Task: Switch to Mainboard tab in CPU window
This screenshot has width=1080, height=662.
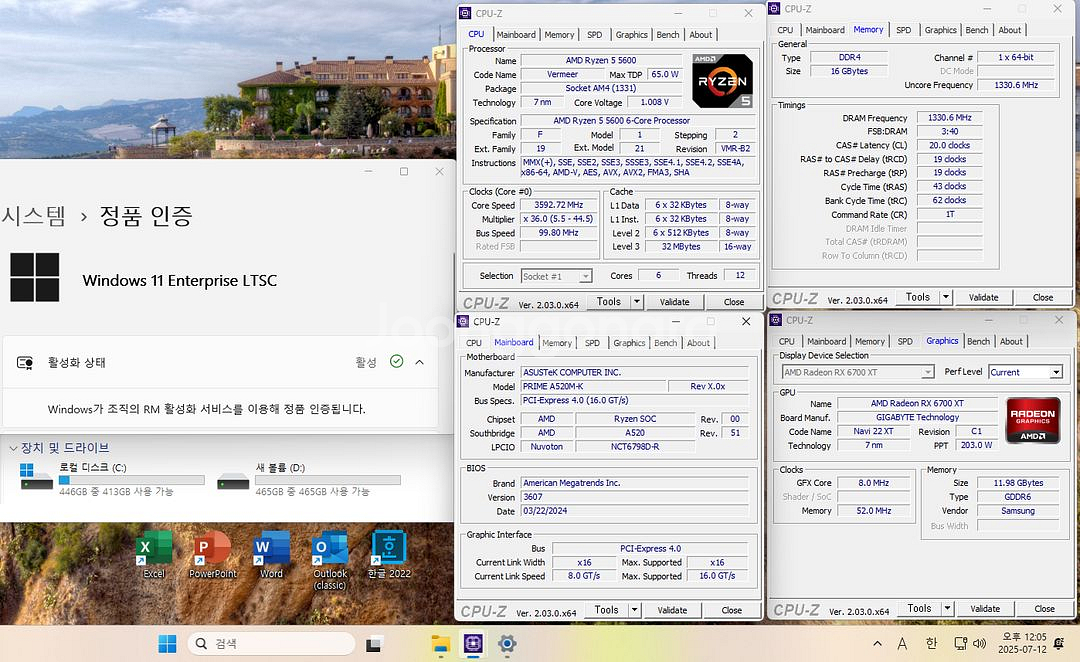Action: [516, 34]
